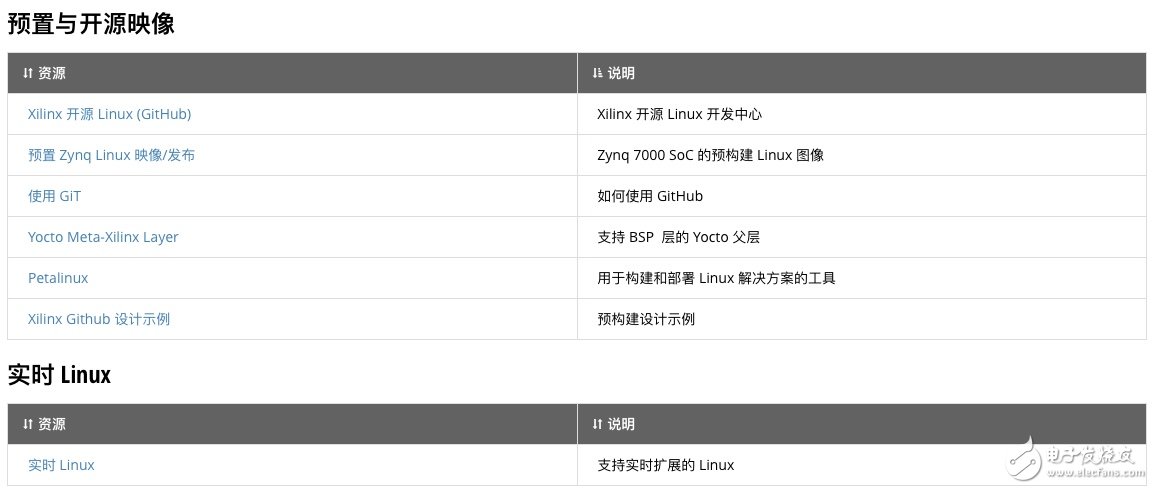Sort first table by 资源 column header
1153x489 pixels.
(52, 74)
